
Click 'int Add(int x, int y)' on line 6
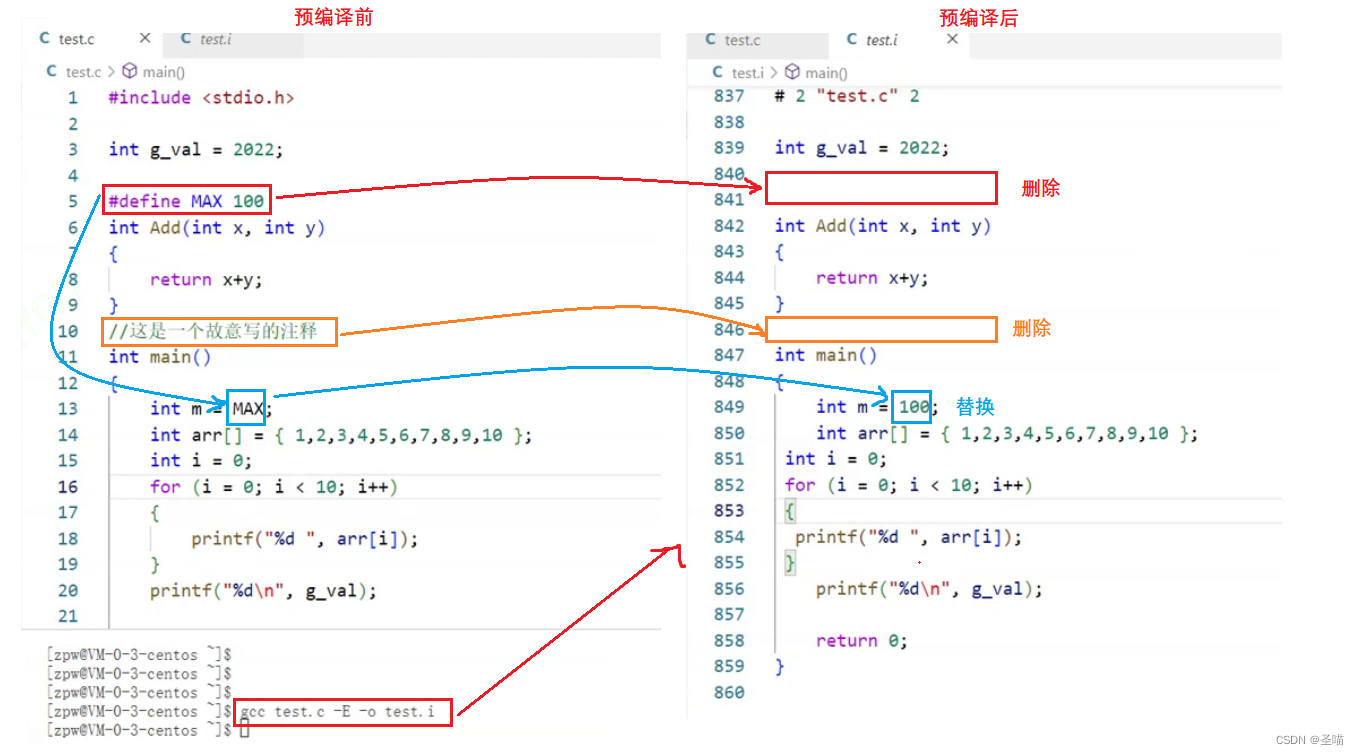[x=217, y=228]
